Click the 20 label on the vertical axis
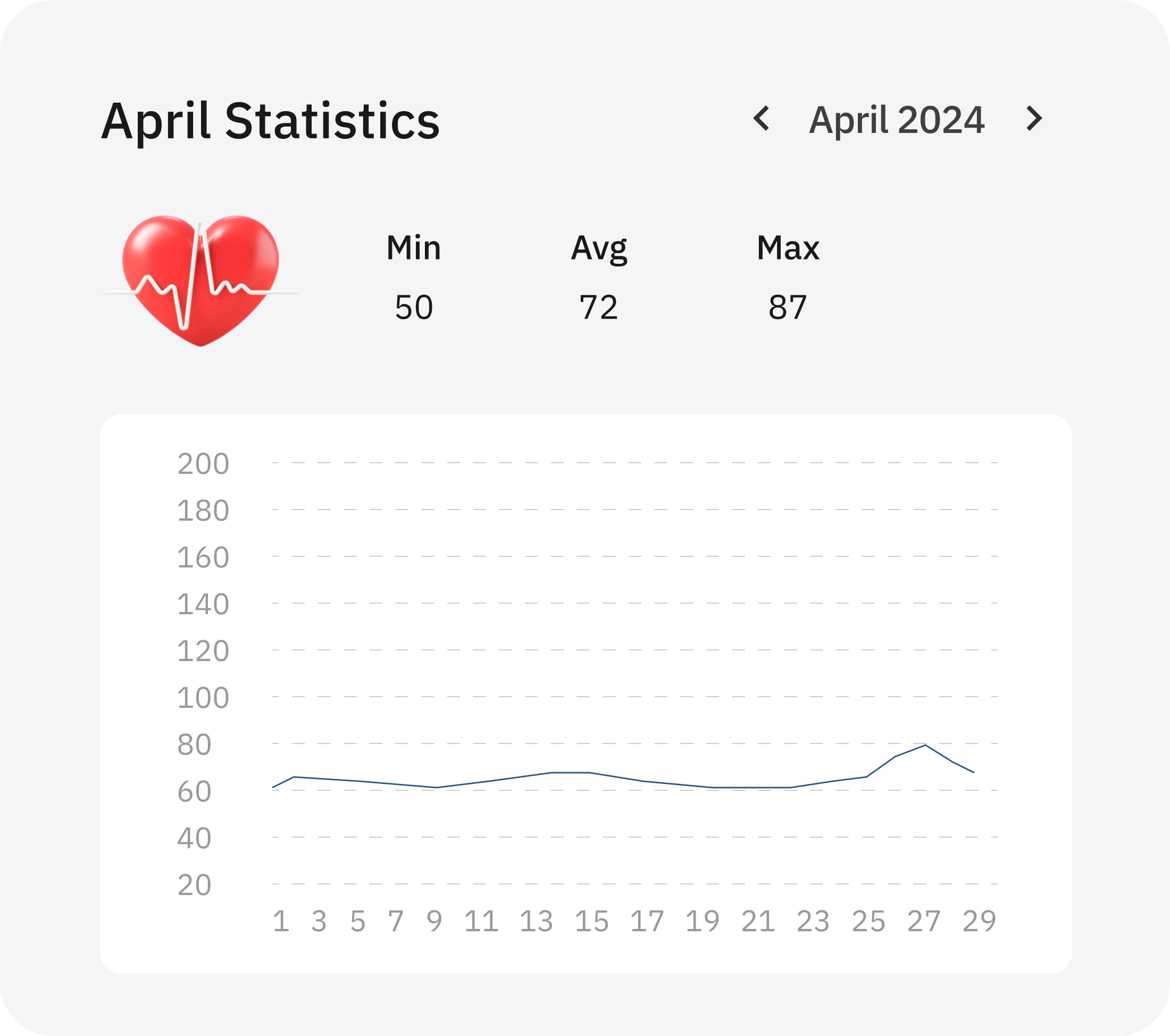The height and width of the screenshot is (1036, 1170). coord(194,885)
